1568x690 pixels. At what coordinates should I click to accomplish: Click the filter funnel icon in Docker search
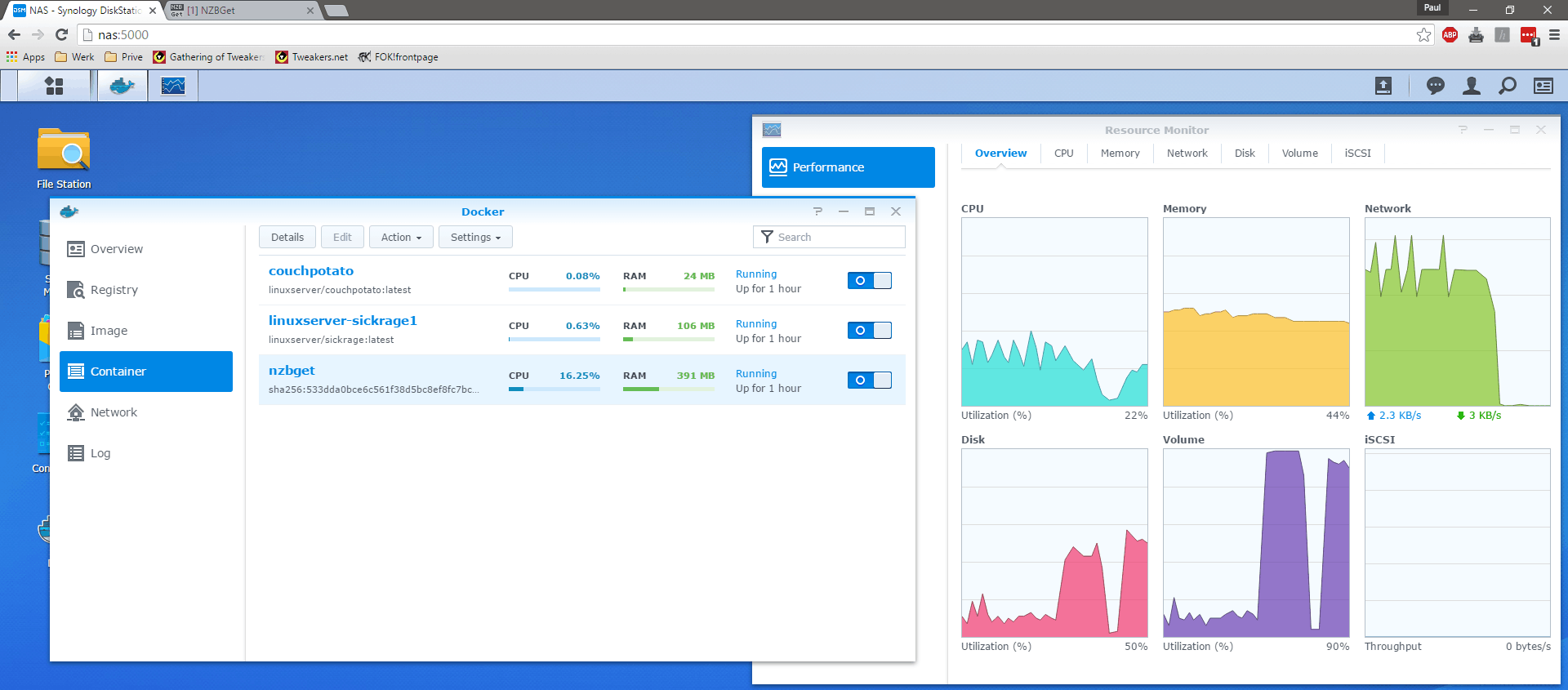pyautogui.click(x=767, y=237)
